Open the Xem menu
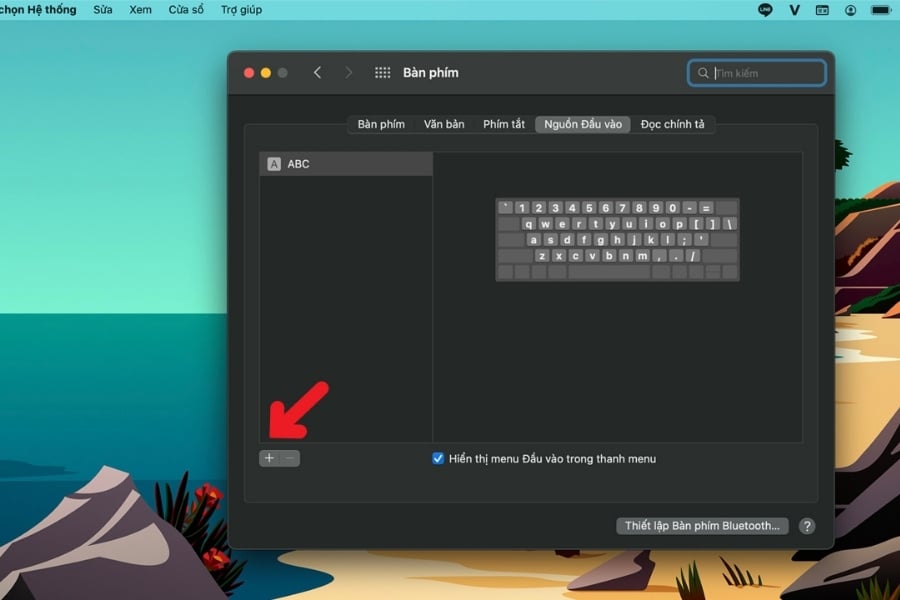900x600 pixels. click(140, 10)
